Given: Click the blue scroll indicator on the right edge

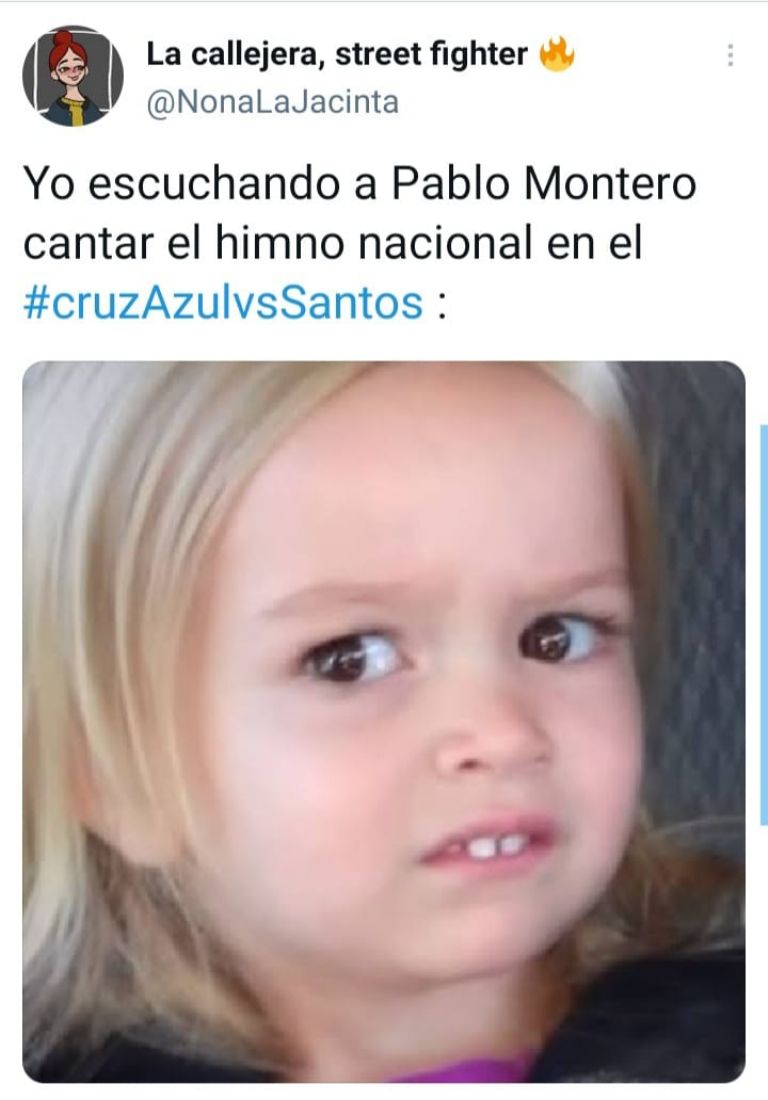Looking at the screenshot, I should click(x=763, y=624).
